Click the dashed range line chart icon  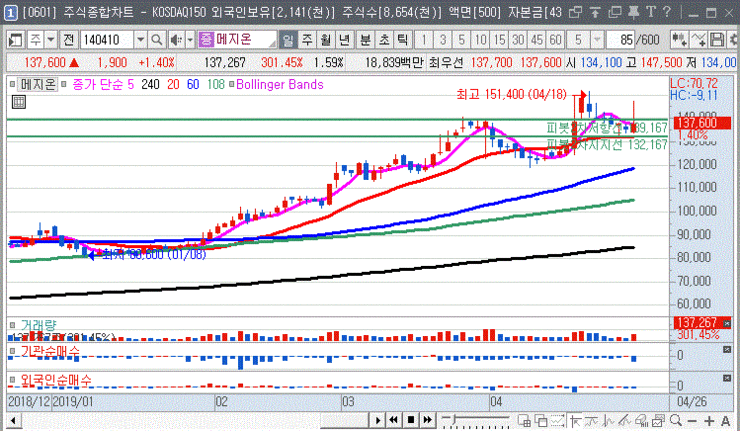click(x=558, y=420)
